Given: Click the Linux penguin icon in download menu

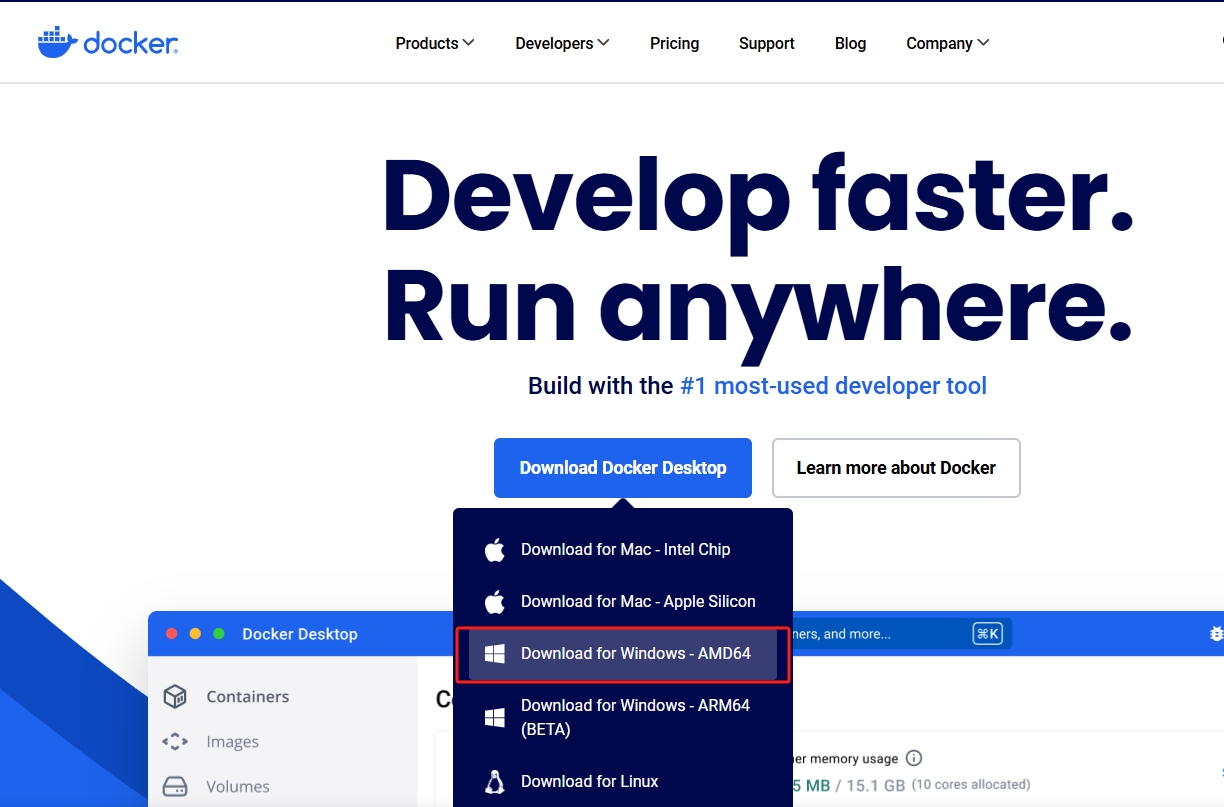Looking at the screenshot, I should coord(493,781).
